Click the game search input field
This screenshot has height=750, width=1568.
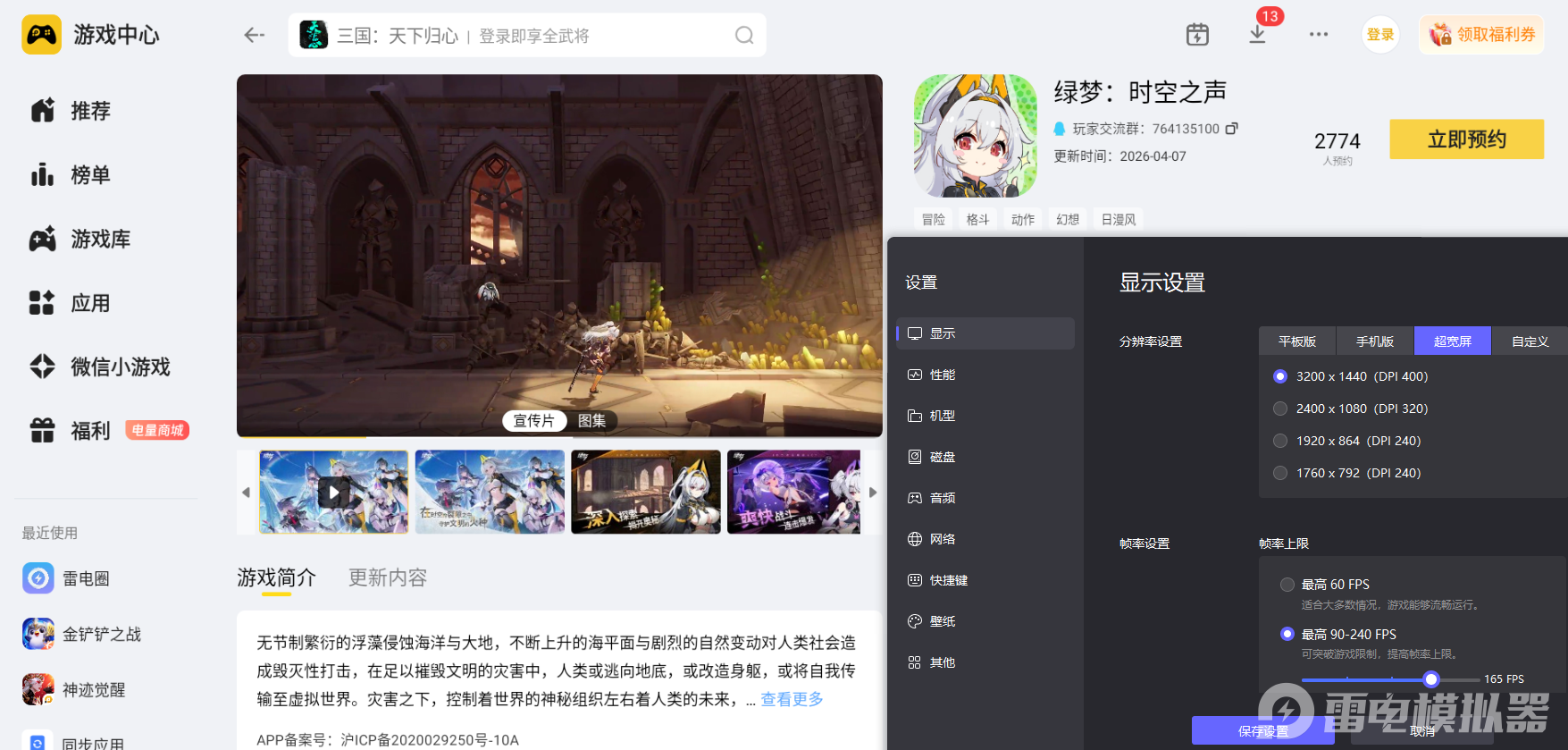[x=527, y=35]
